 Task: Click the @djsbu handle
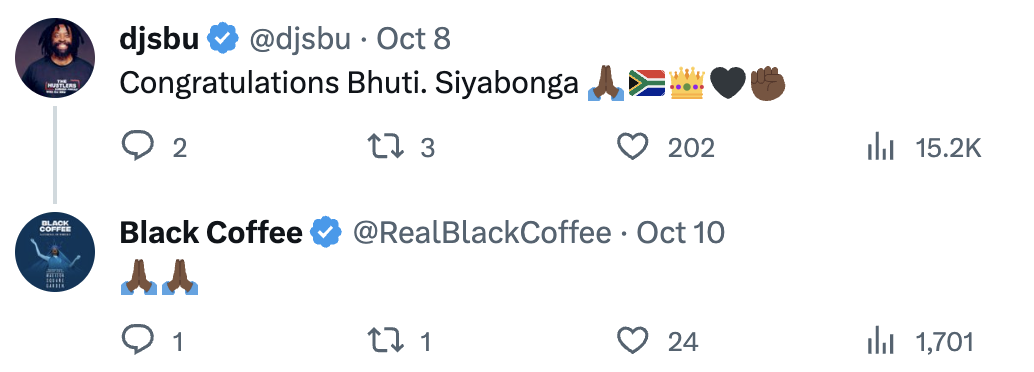(299, 40)
